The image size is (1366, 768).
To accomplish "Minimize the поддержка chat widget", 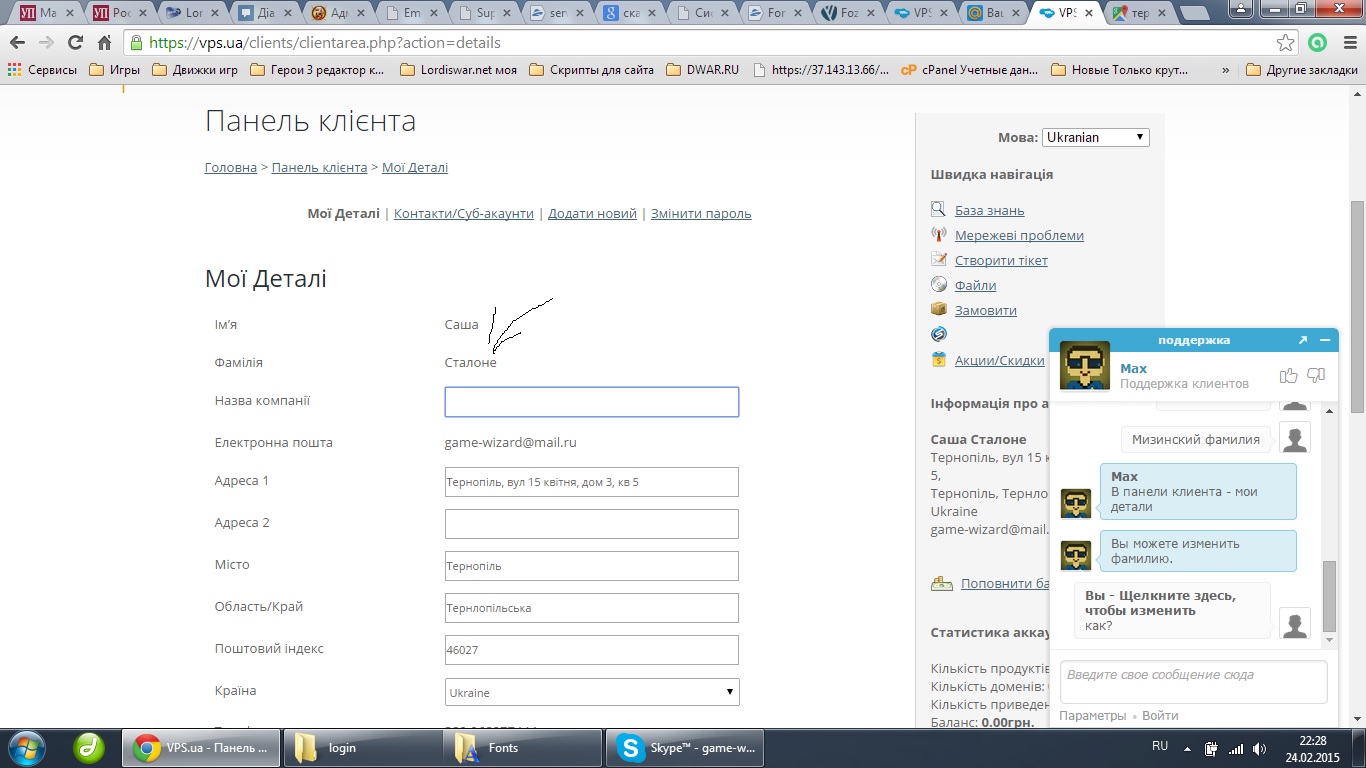I will pyautogui.click(x=1325, y=340).
